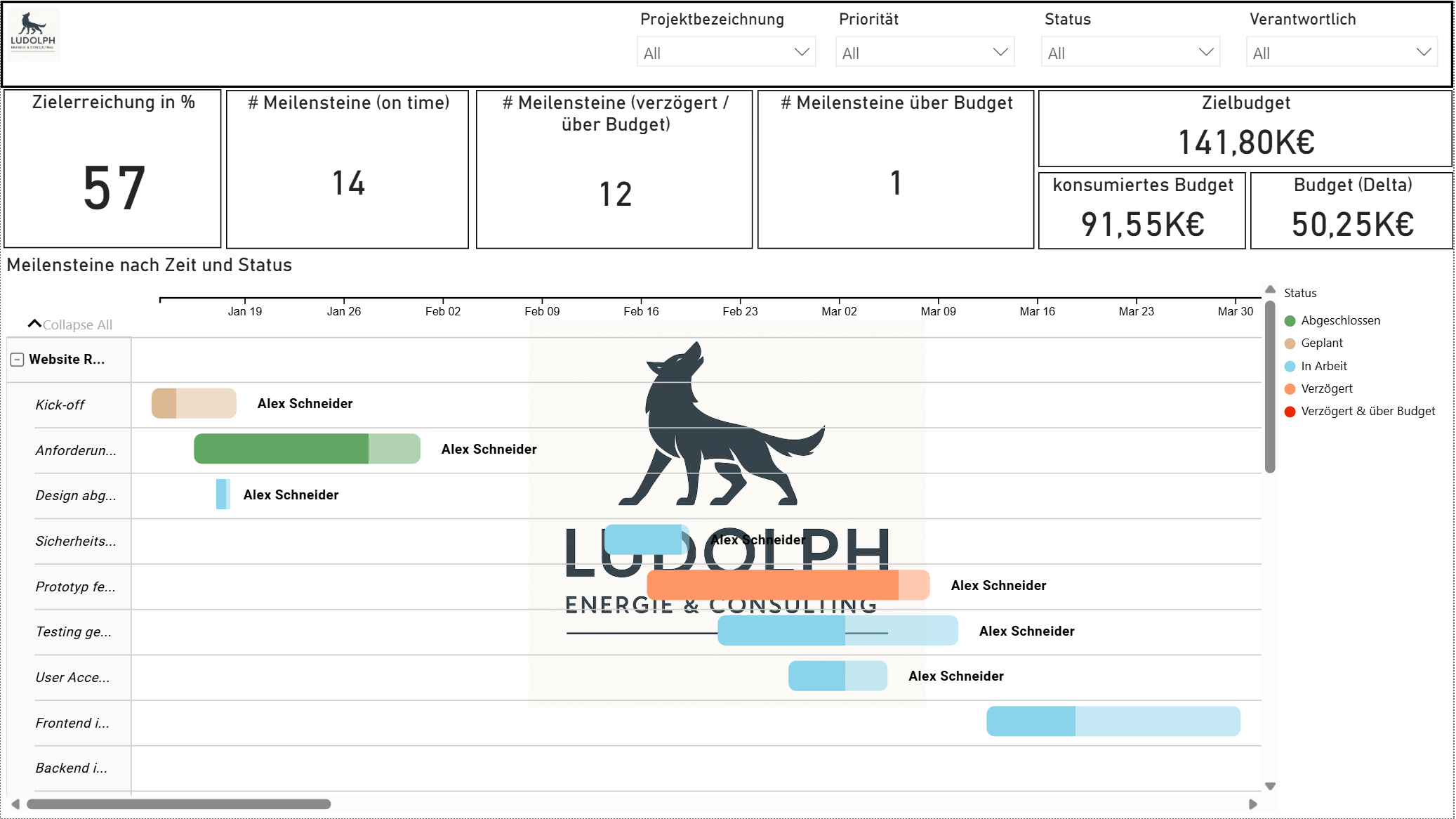Click the orange Prototyp delayed bar

click(772, 585)
